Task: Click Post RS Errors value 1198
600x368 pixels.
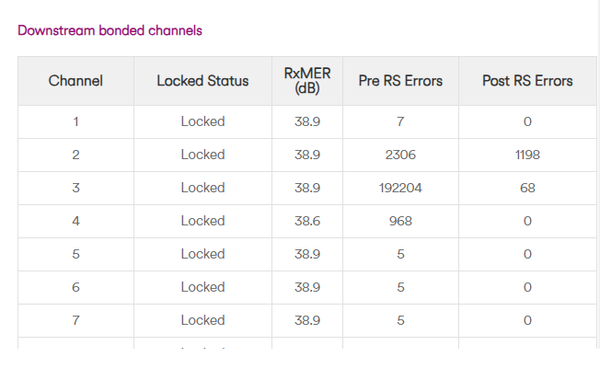Action: point(527,155)
